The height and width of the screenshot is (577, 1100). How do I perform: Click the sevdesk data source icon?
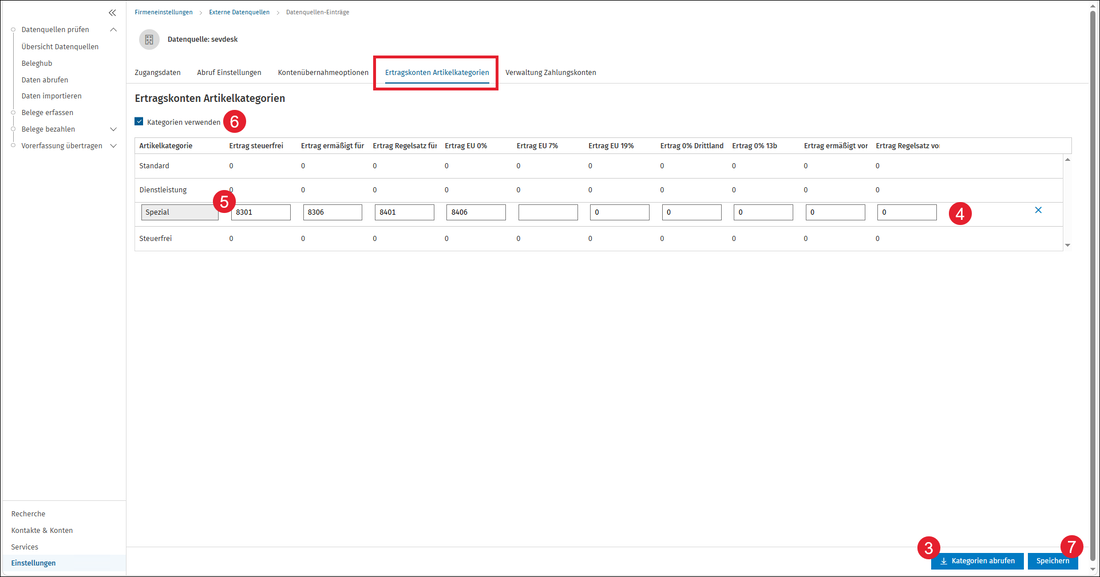coord(149,40)
